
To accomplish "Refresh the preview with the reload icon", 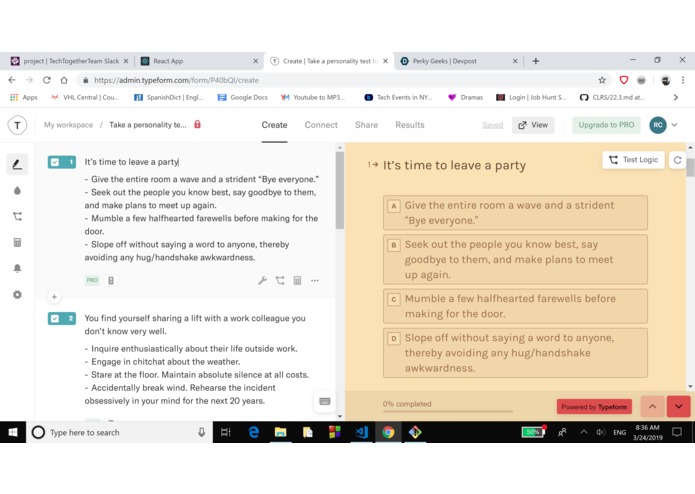I will coord(677,160).
